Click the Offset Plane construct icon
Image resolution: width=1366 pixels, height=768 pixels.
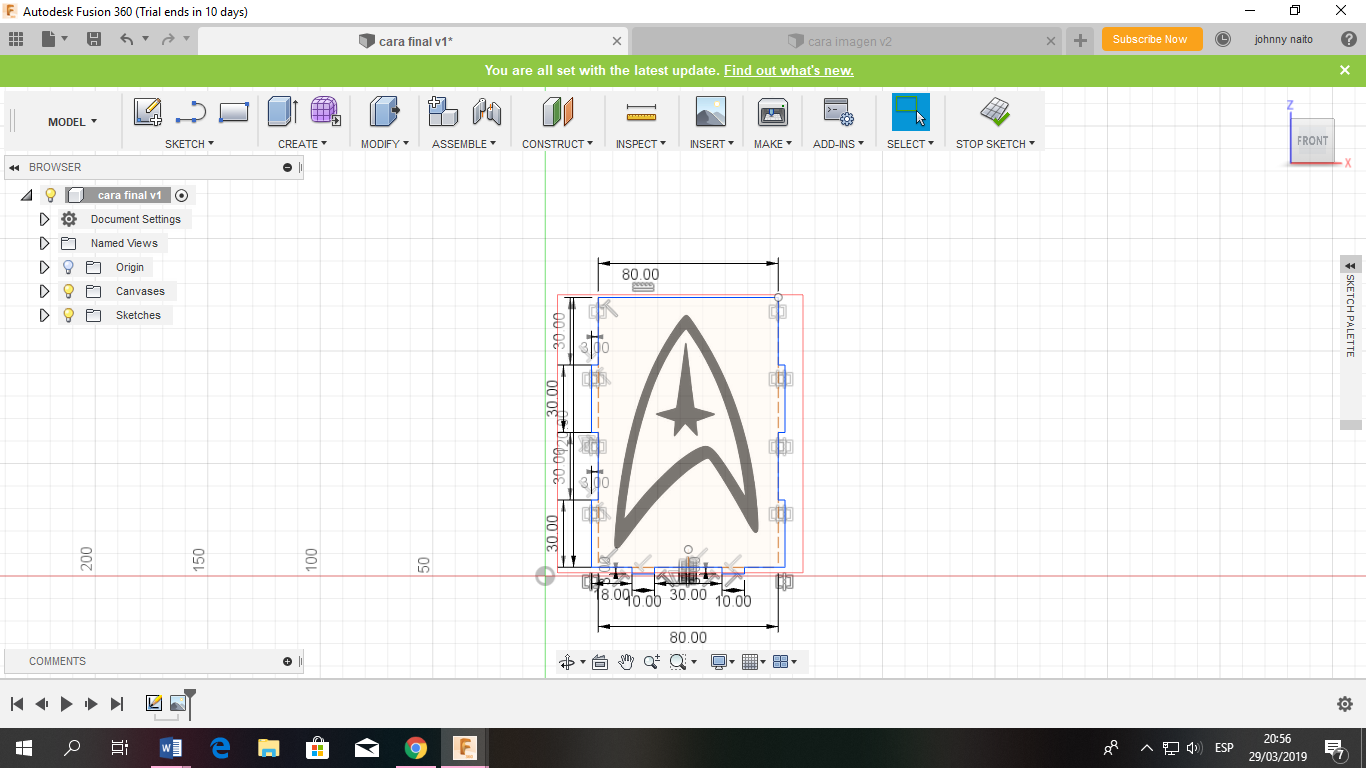tap(558, 111)
